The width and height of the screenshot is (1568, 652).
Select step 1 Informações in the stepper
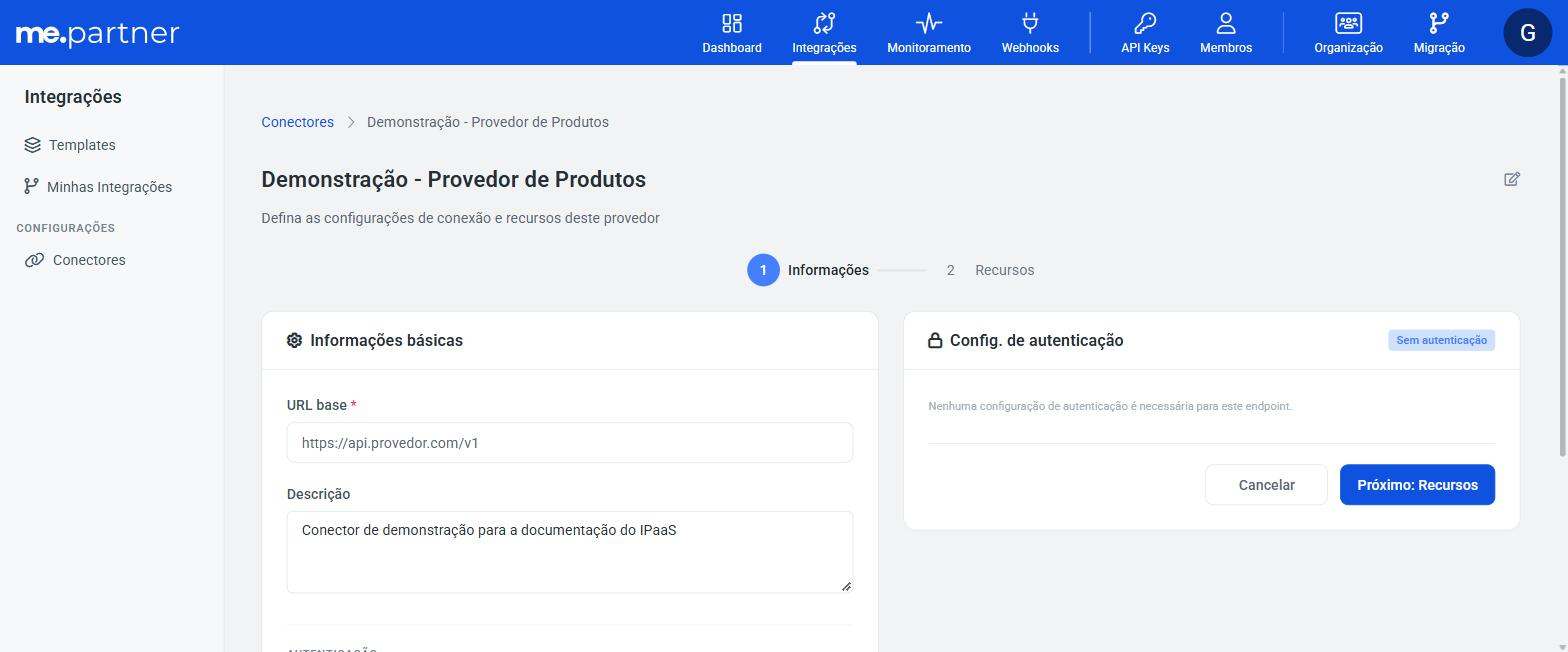pyautogui.click(x=808, y=270)
